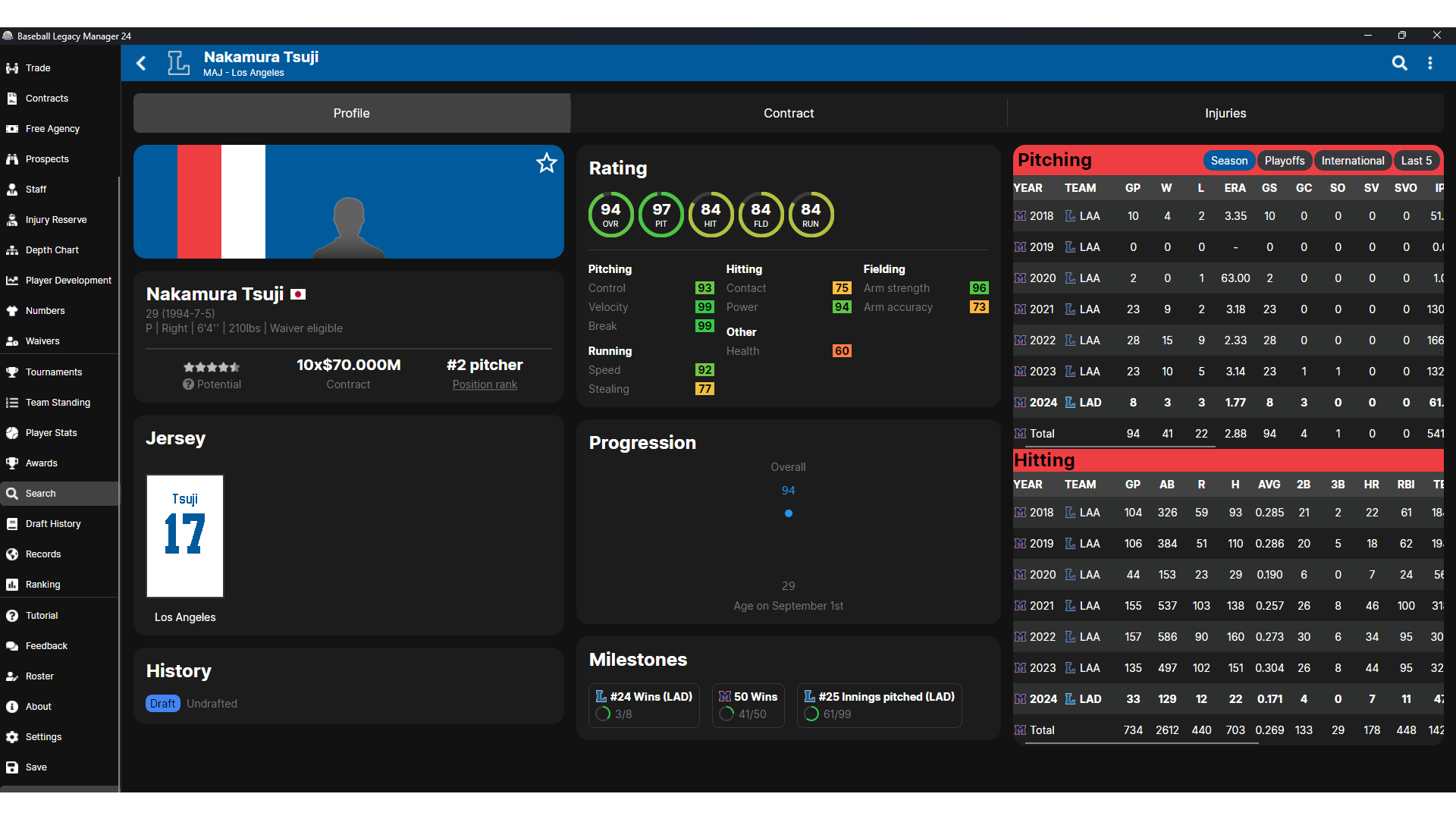This screenshot has height=819, width=1456.
Task: Click the Draft badge in History
Action: coord(162,704)
